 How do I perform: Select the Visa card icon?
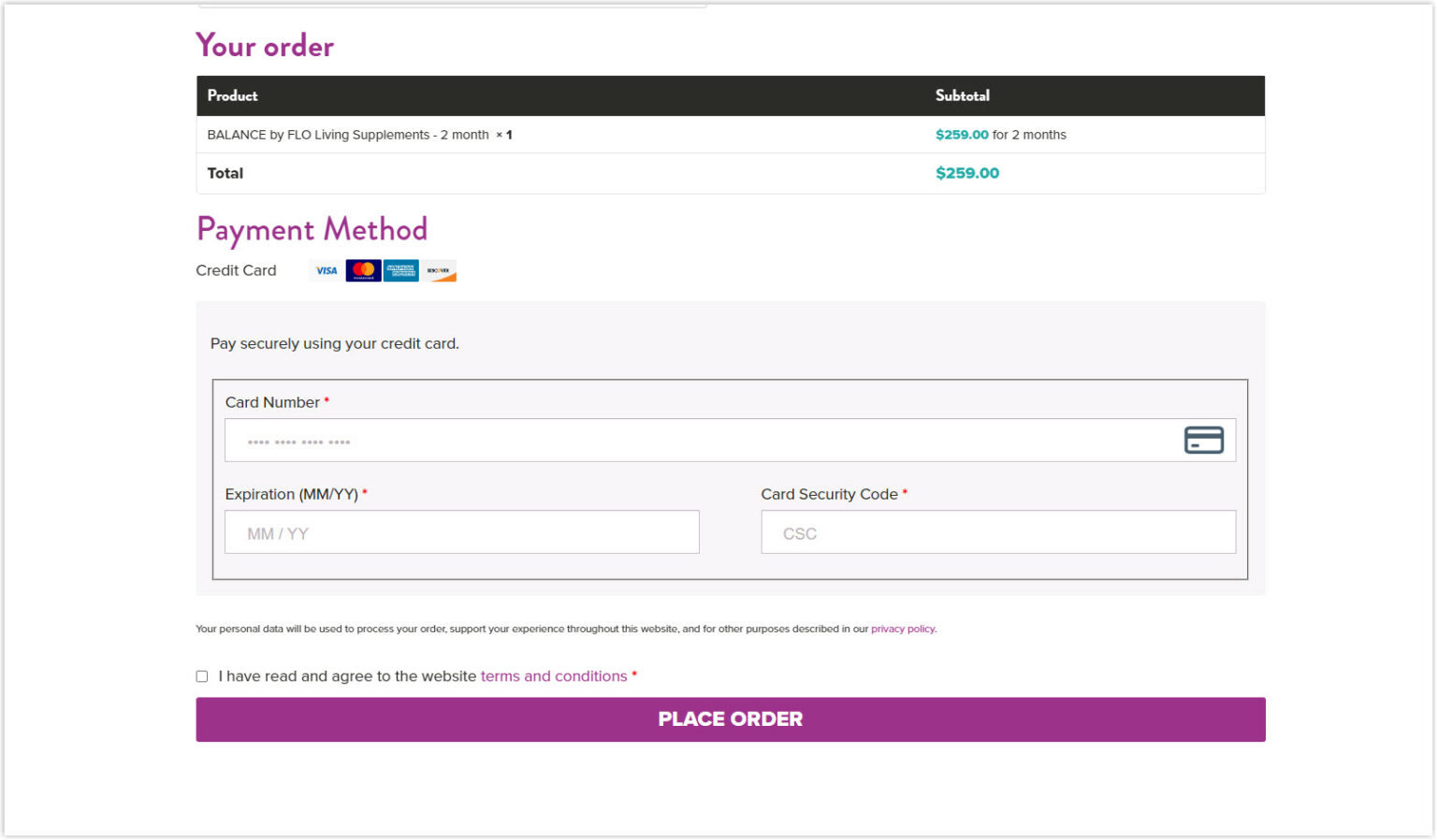pyautogui.click(x=326, y=270)
